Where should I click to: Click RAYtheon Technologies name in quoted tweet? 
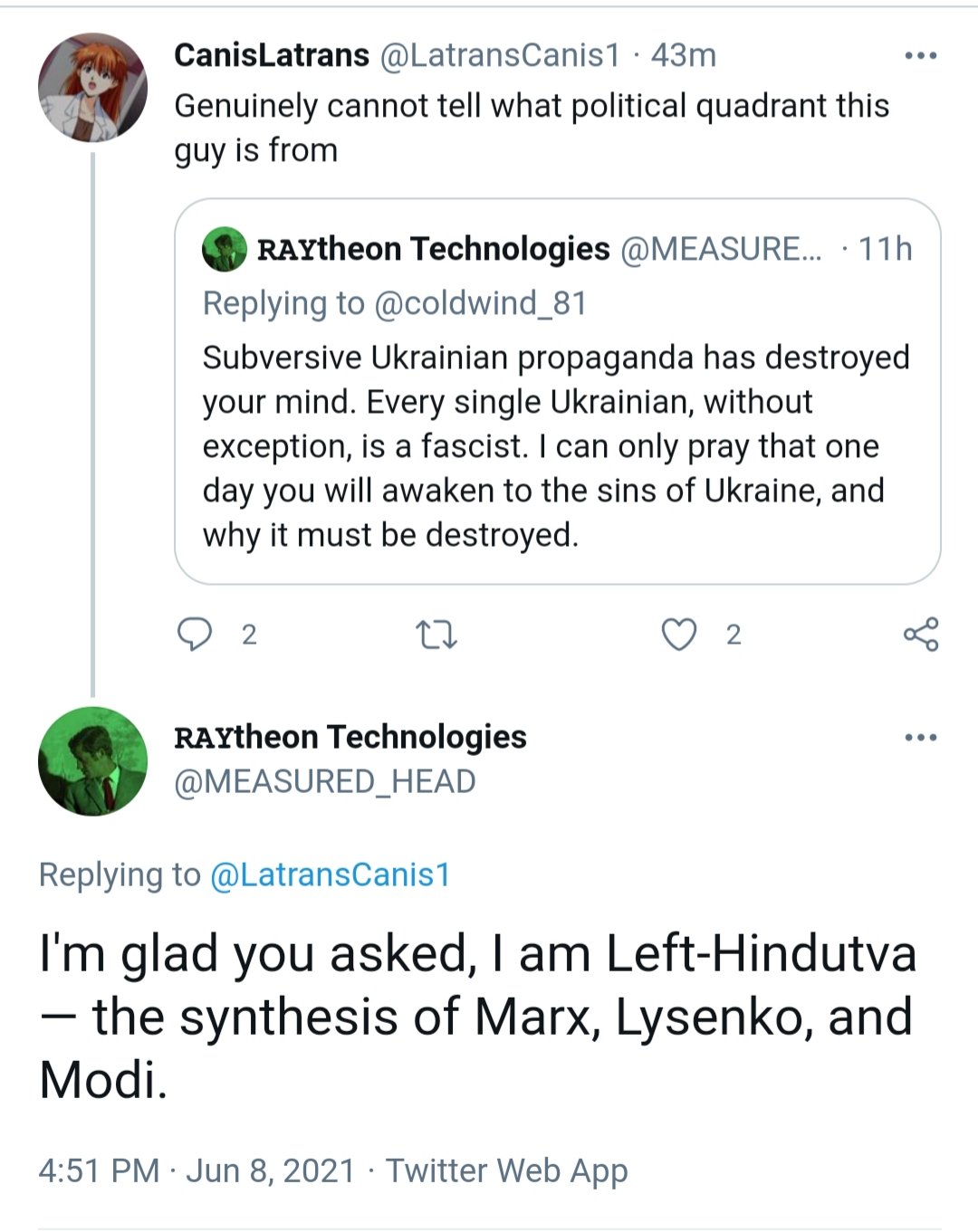(x=433, y=249)
